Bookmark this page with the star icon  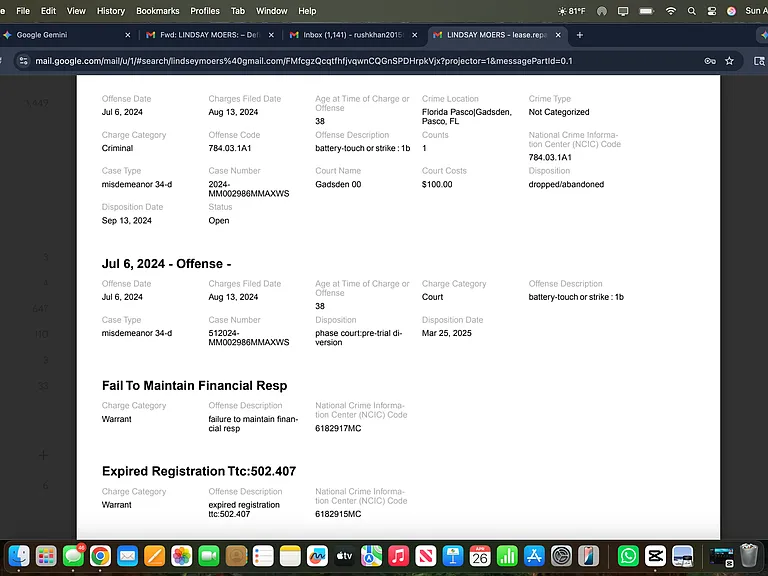pos(729,61)
